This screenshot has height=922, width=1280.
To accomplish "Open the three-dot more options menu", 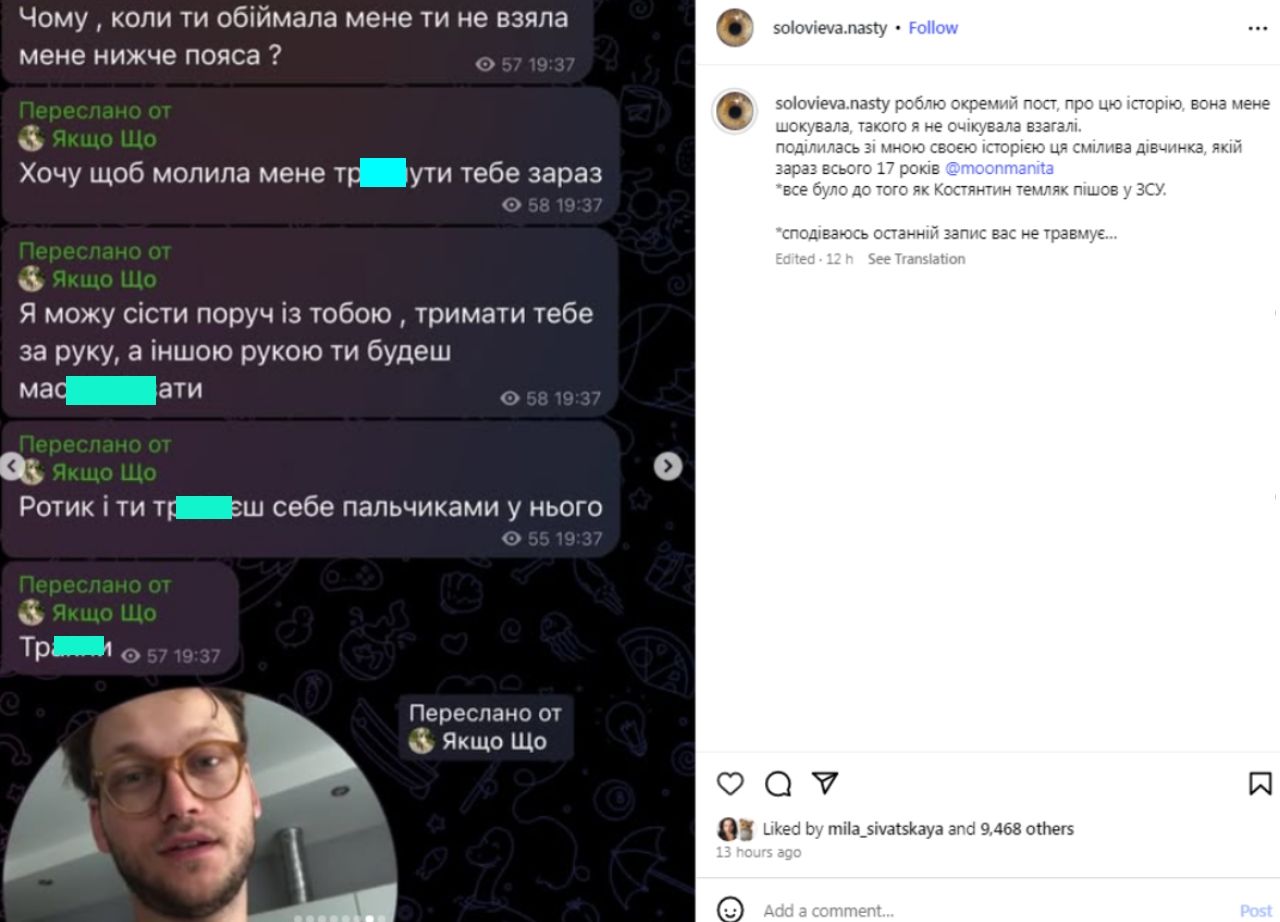I will coord(1258,28).
